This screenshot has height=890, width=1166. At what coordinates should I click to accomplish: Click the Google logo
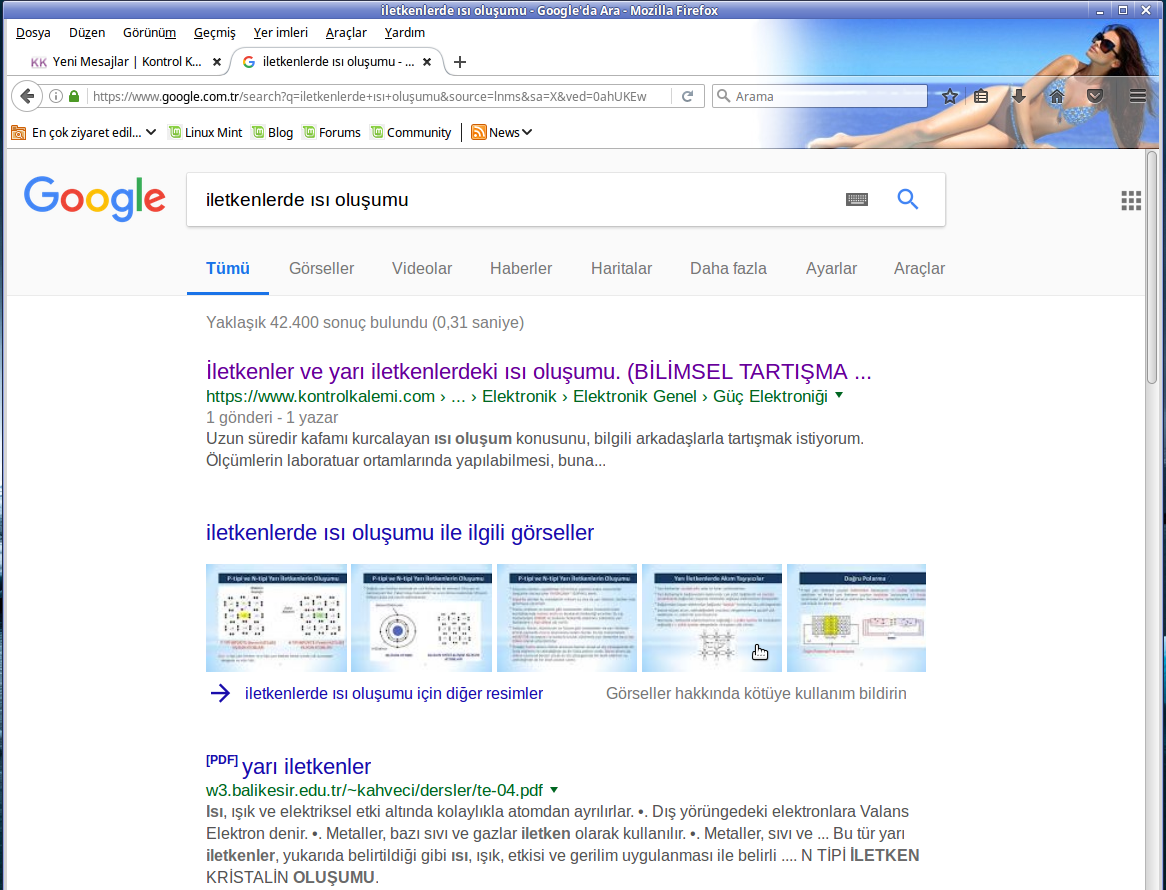(94, 199)
